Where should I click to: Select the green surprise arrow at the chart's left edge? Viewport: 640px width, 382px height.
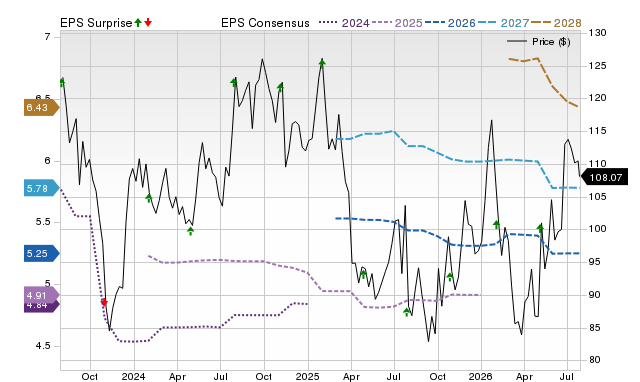62,82
